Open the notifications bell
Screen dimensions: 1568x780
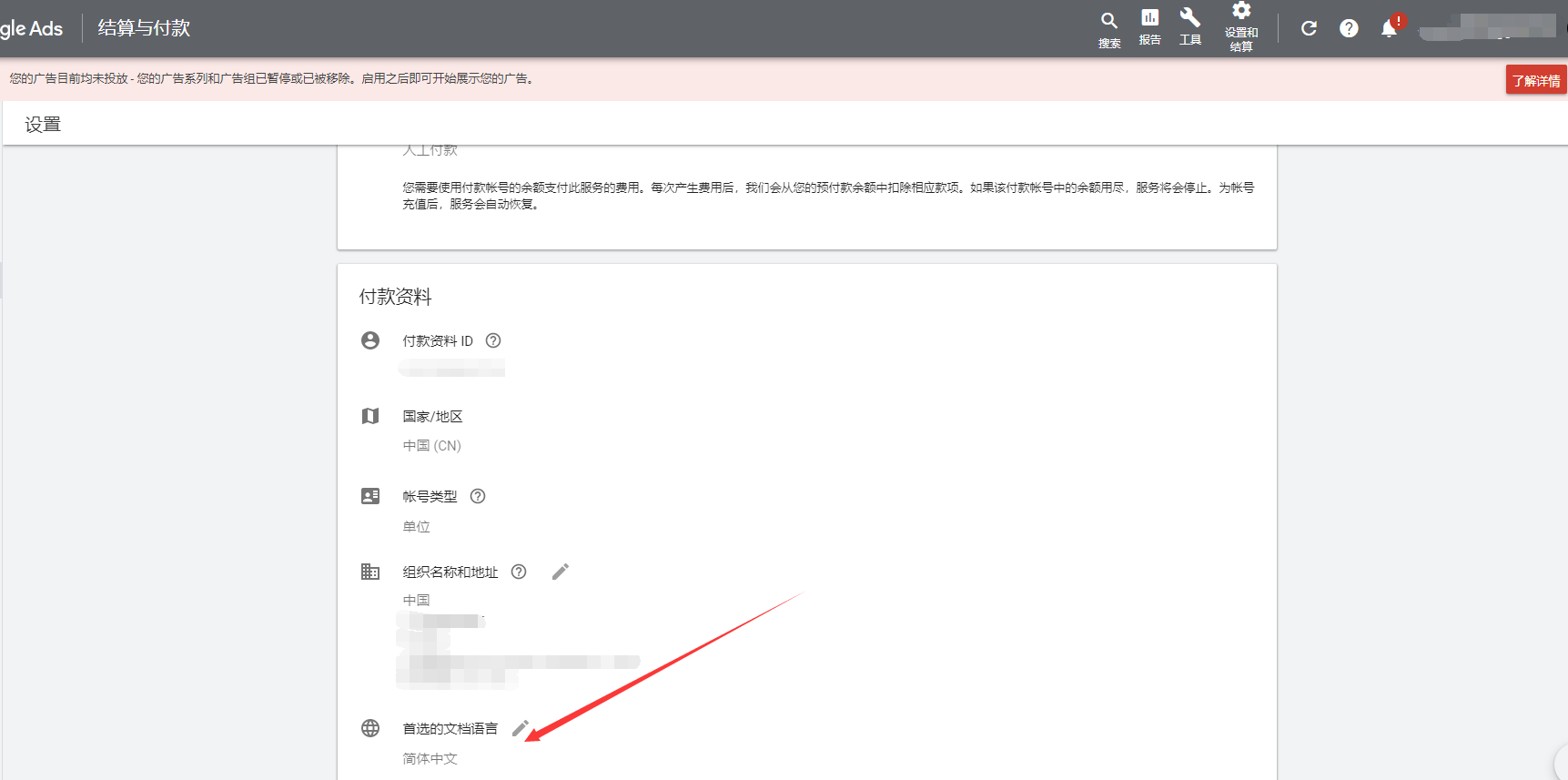point(1390,28)
